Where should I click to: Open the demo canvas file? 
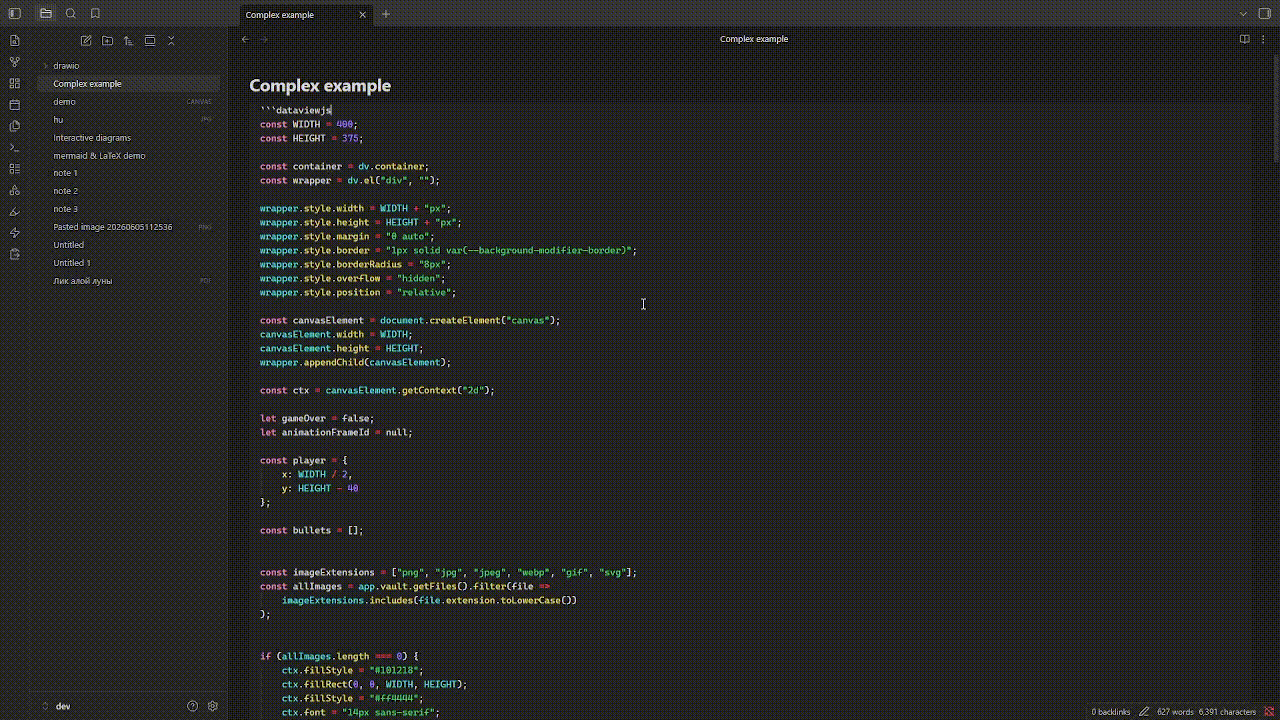pos(128,102)
